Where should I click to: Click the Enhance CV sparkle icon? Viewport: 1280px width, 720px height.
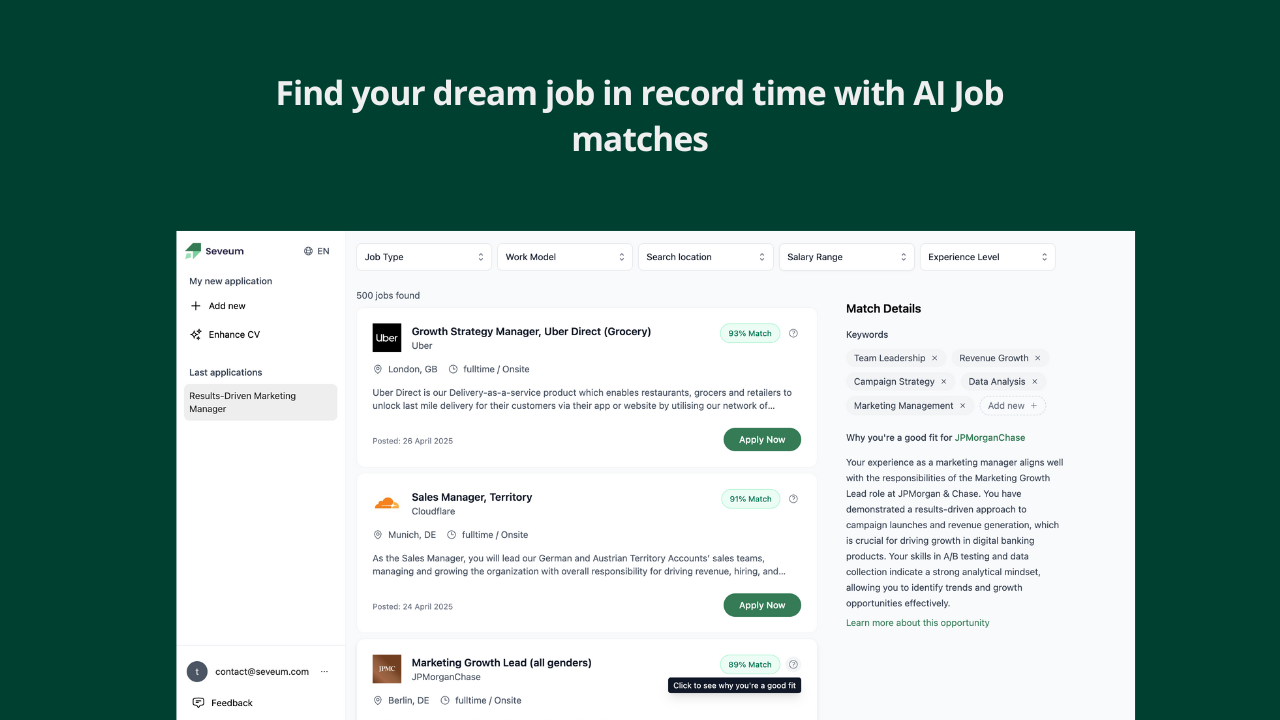[196, 335]
